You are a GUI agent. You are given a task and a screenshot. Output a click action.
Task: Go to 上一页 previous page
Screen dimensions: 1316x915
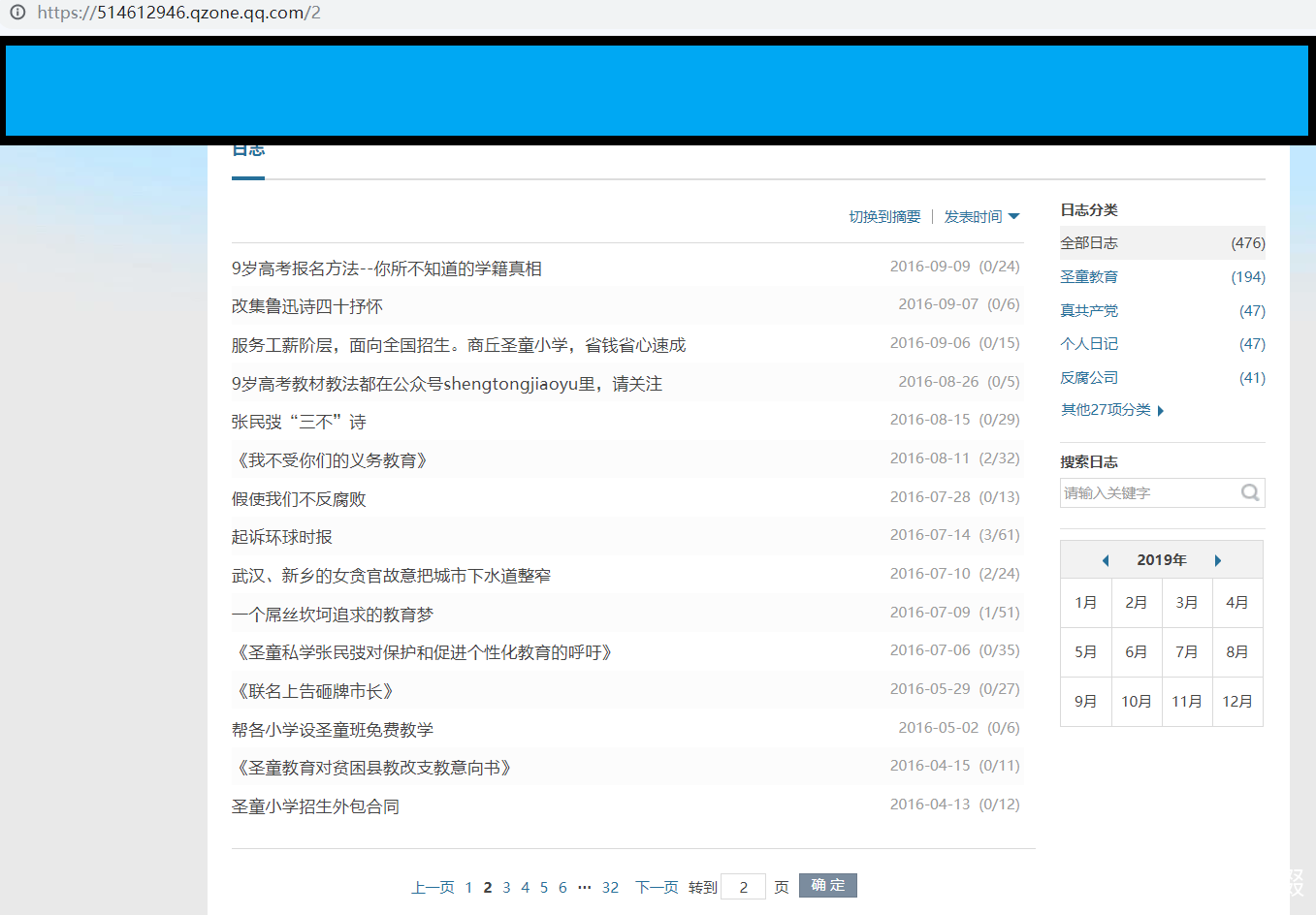433,887
